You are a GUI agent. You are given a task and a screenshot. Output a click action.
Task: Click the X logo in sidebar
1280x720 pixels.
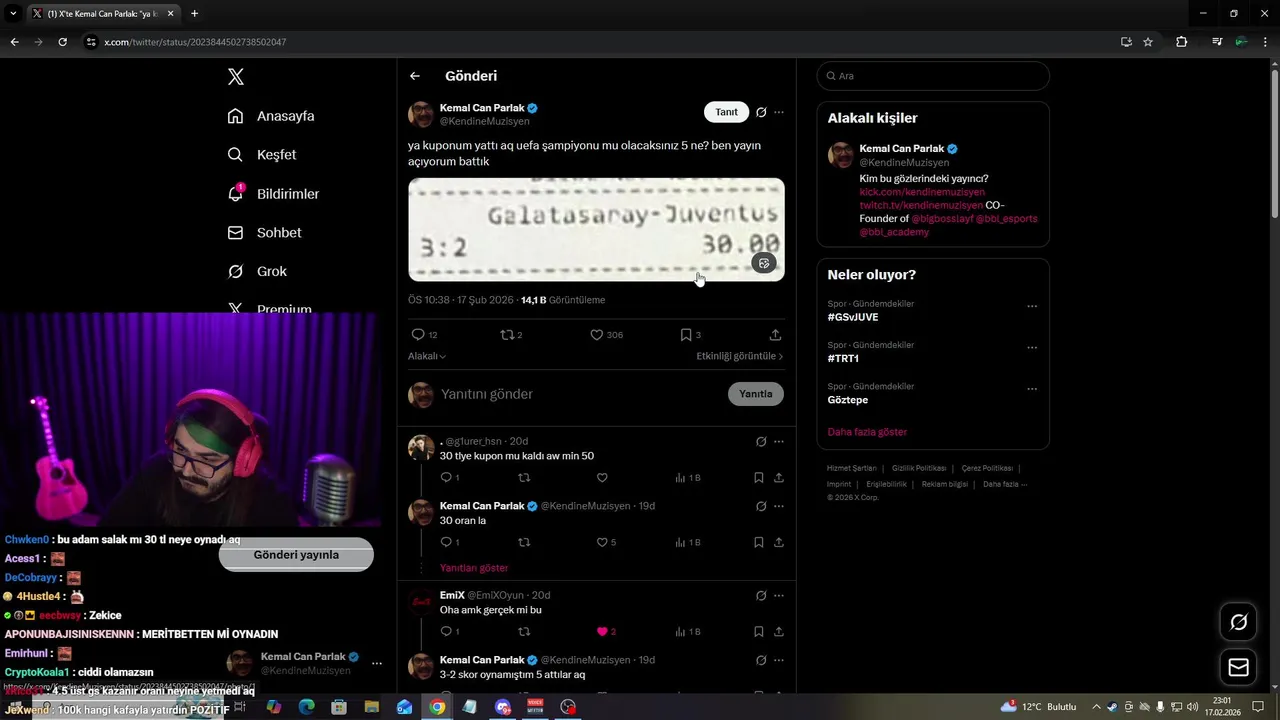tap(235, 77)
